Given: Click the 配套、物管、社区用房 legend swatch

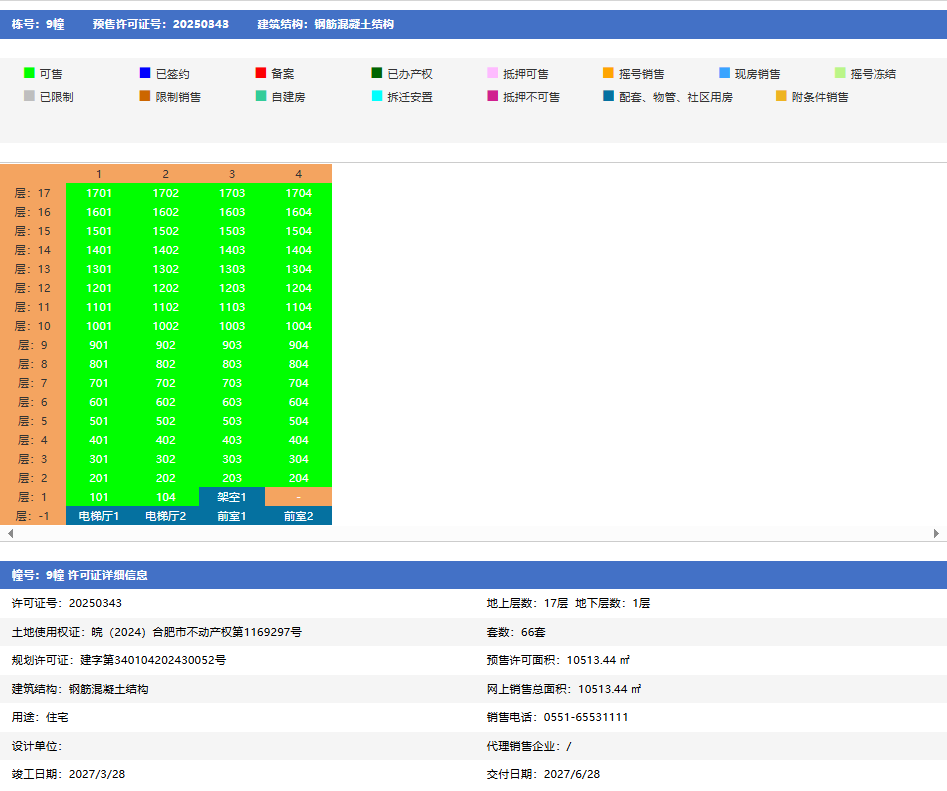Looking at the screenshot, I should (609, 96).
